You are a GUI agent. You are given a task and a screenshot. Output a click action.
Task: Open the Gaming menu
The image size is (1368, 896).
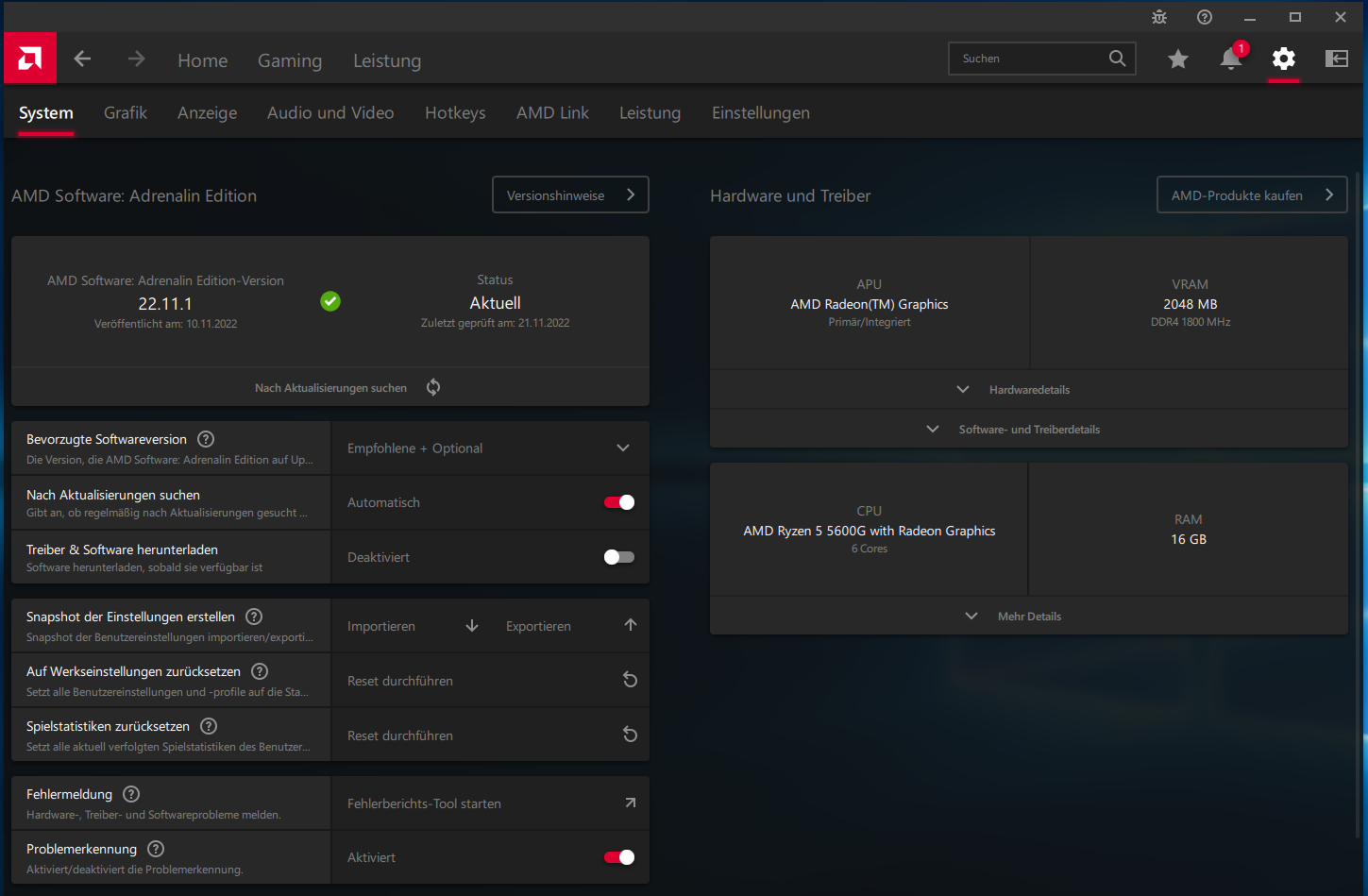[x=290, y=60]
